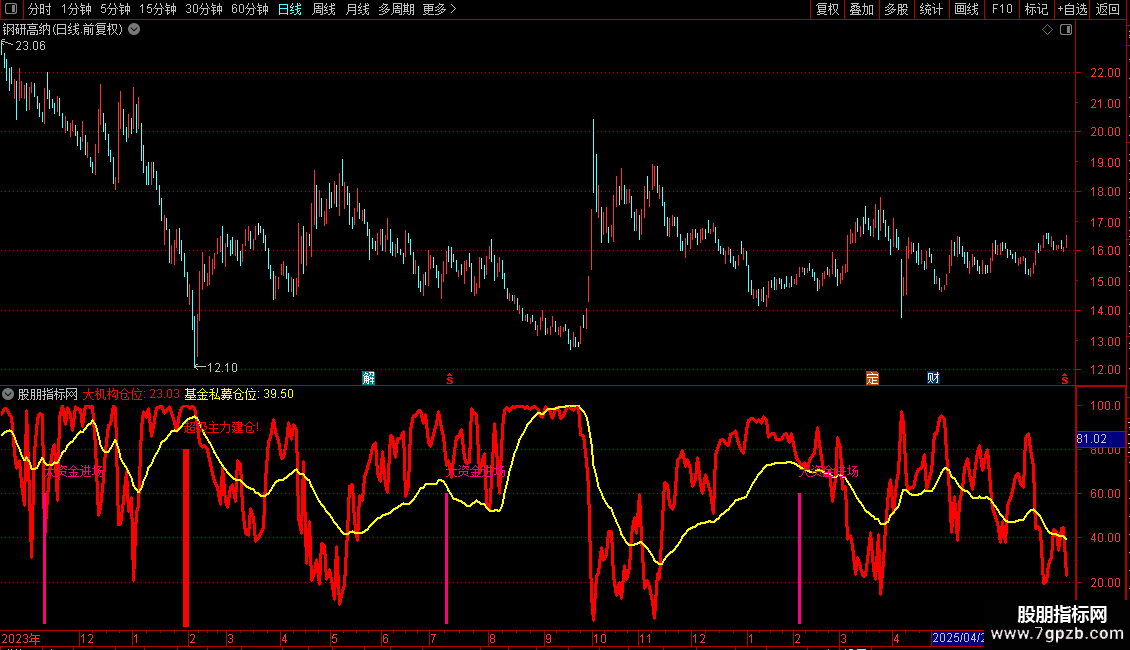
Task: Expand the 更多 periods menu
Action: [x=439, y=10]
